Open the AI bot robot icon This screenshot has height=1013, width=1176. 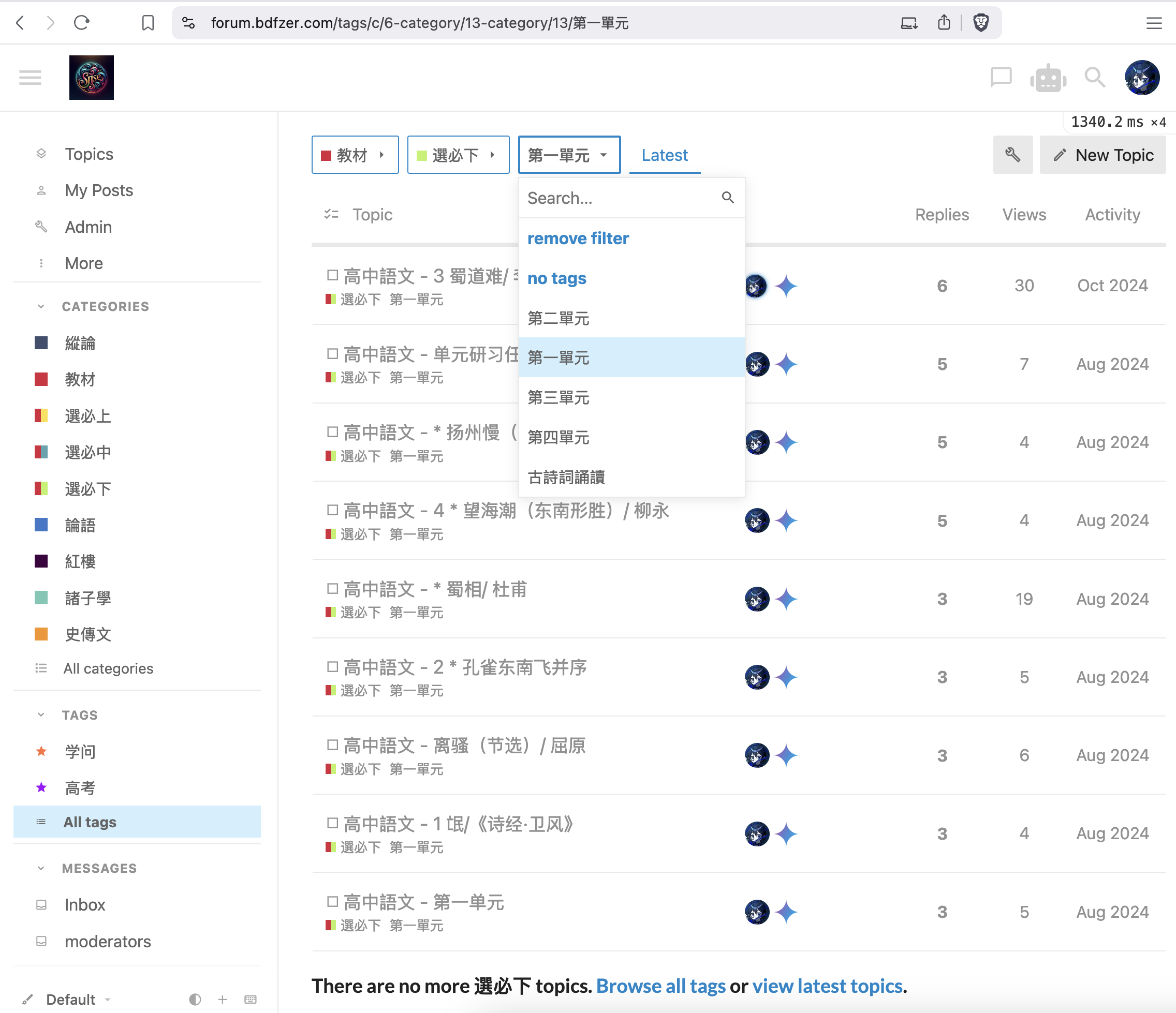click(1048, 78)
